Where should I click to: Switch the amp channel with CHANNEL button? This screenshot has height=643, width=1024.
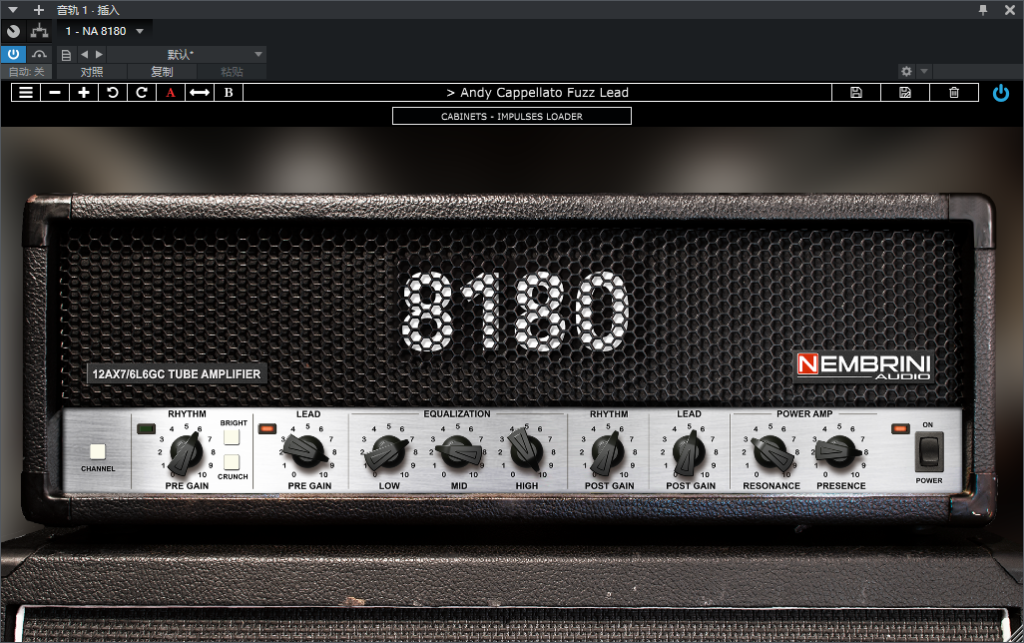[97, 452]
